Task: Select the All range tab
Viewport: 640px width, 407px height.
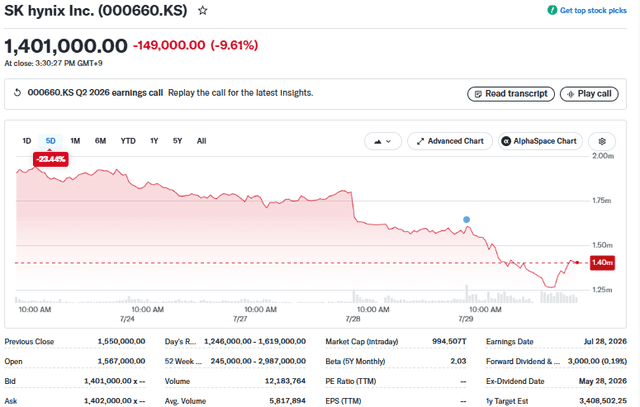Action: pyautogui.click(x=202, y=141)
